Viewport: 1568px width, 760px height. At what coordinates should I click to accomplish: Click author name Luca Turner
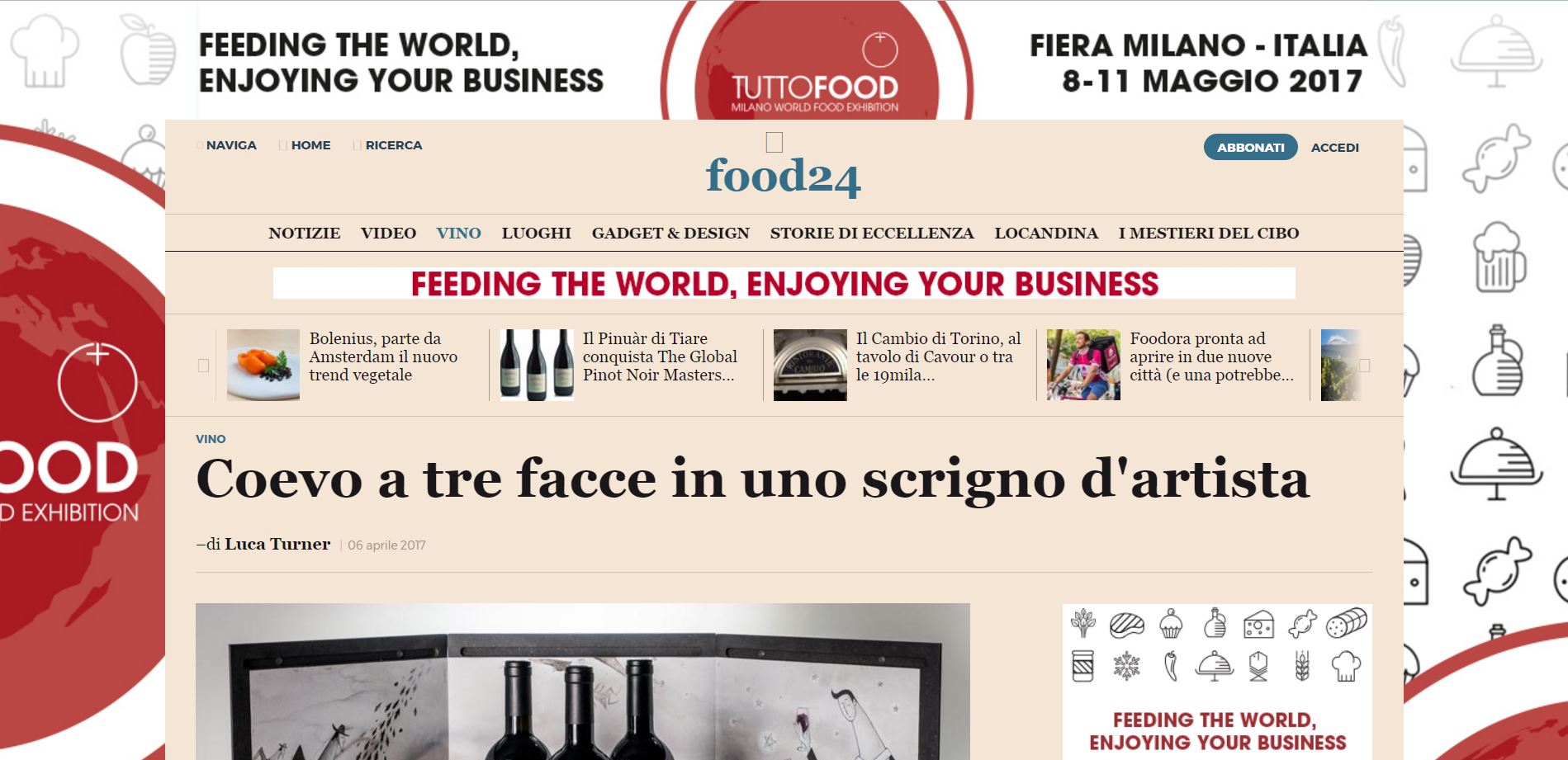277,545
